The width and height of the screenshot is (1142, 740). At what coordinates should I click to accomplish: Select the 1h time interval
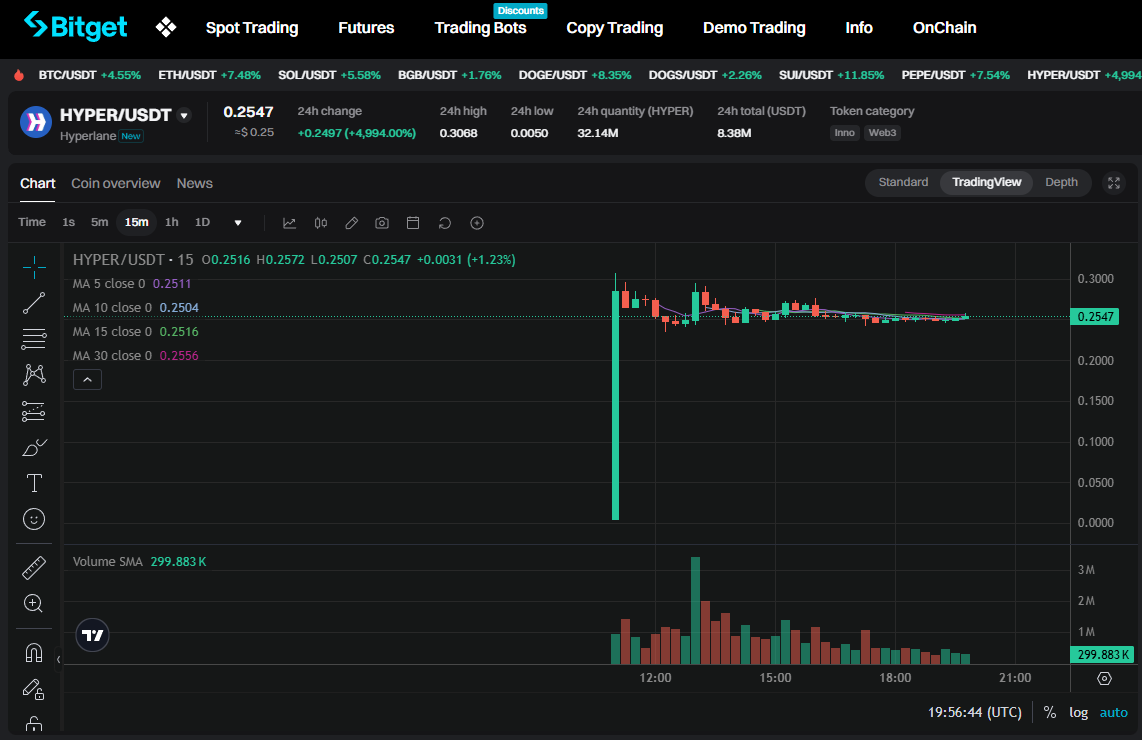(x=172, y=222)
